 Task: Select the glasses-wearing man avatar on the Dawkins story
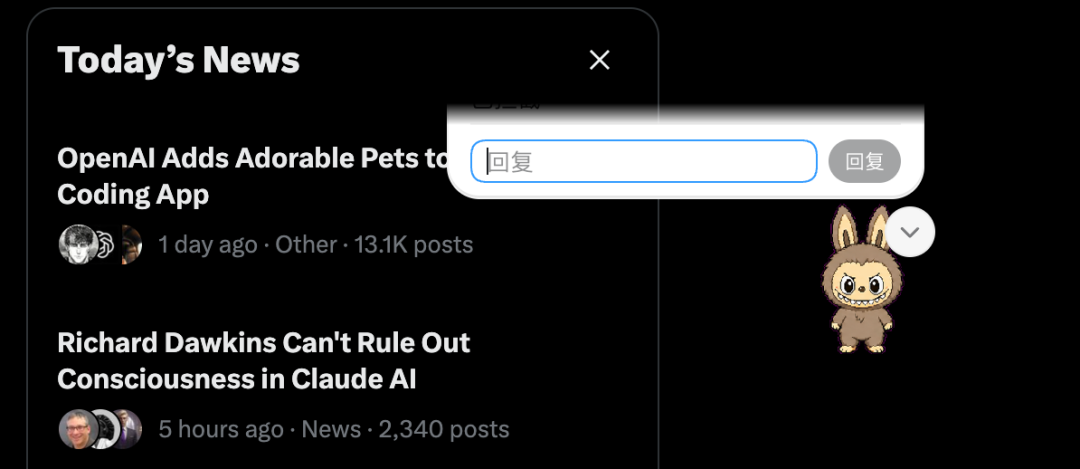point(77,429)
